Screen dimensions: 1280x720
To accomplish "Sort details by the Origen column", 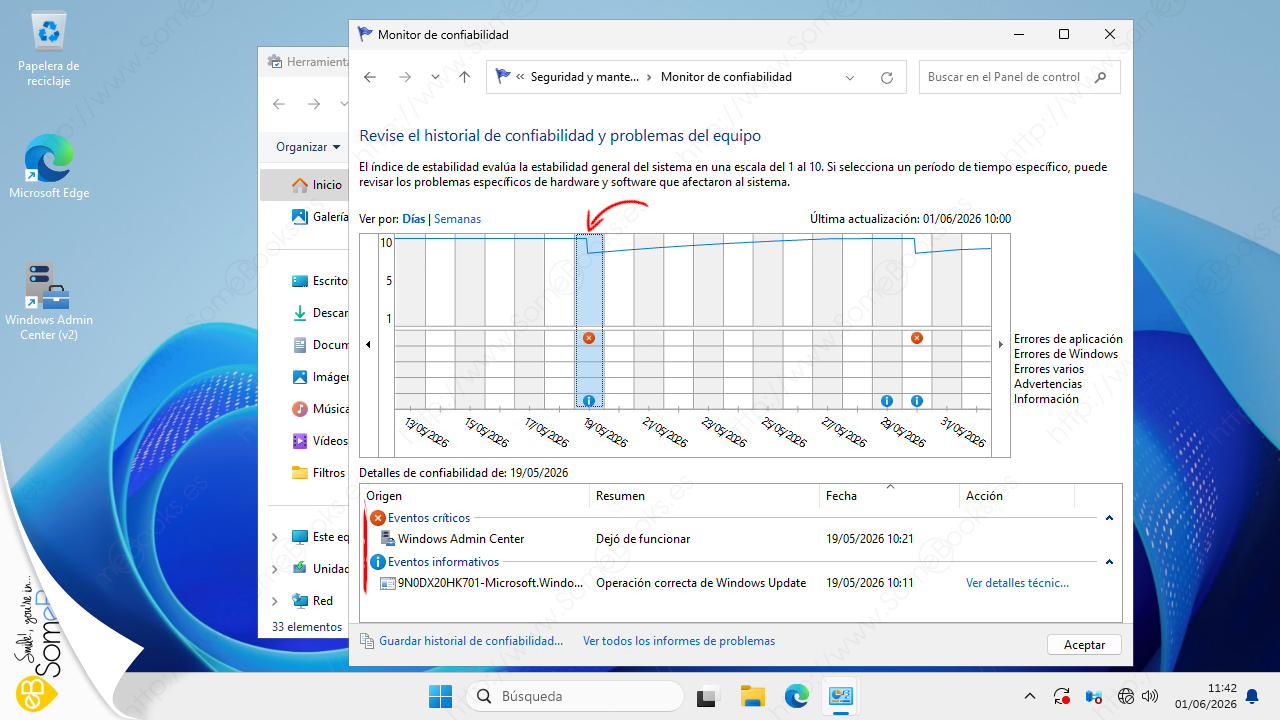I will (x=475, y=496).
